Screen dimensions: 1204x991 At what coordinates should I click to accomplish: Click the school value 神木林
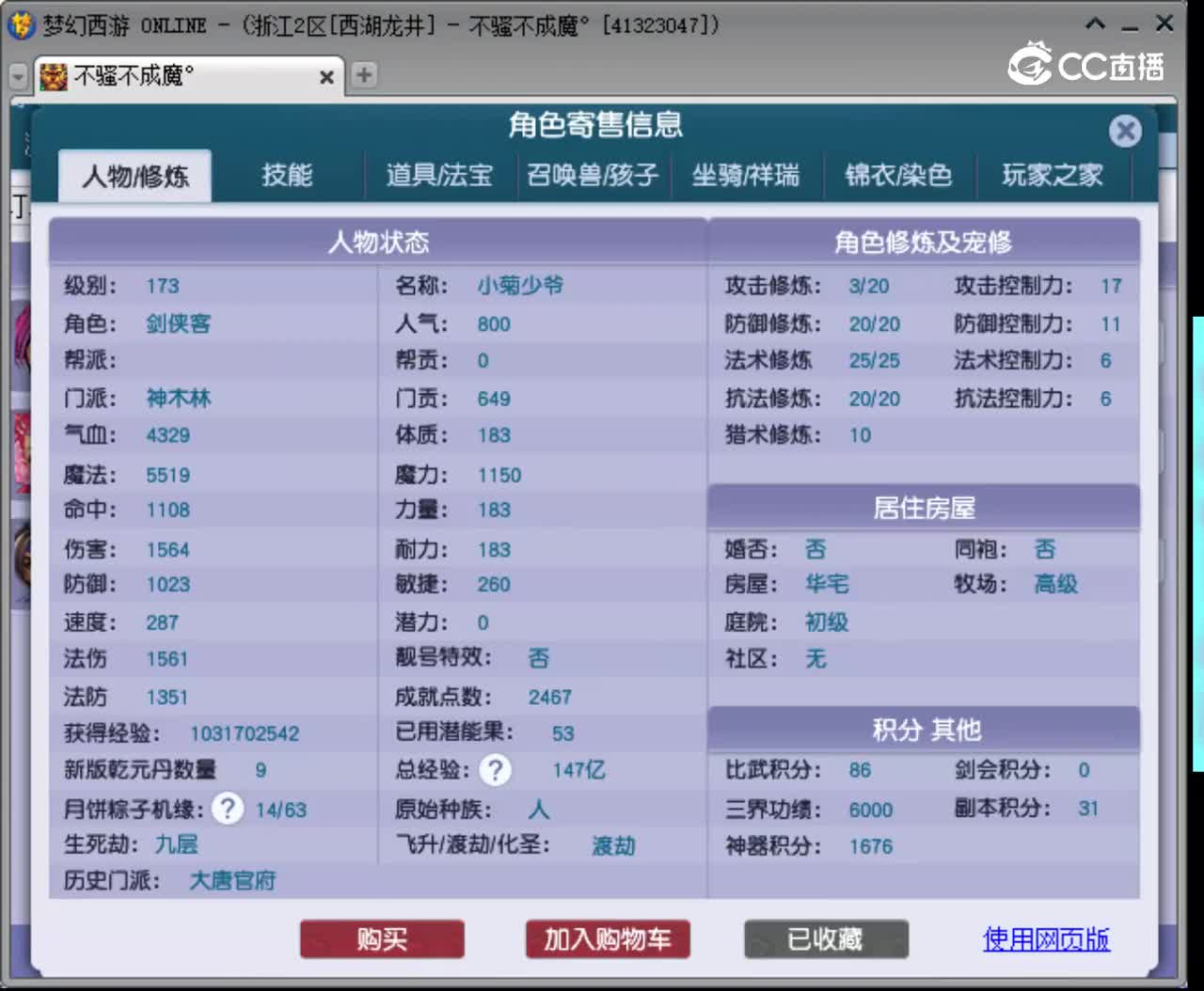tap(179, 399)
